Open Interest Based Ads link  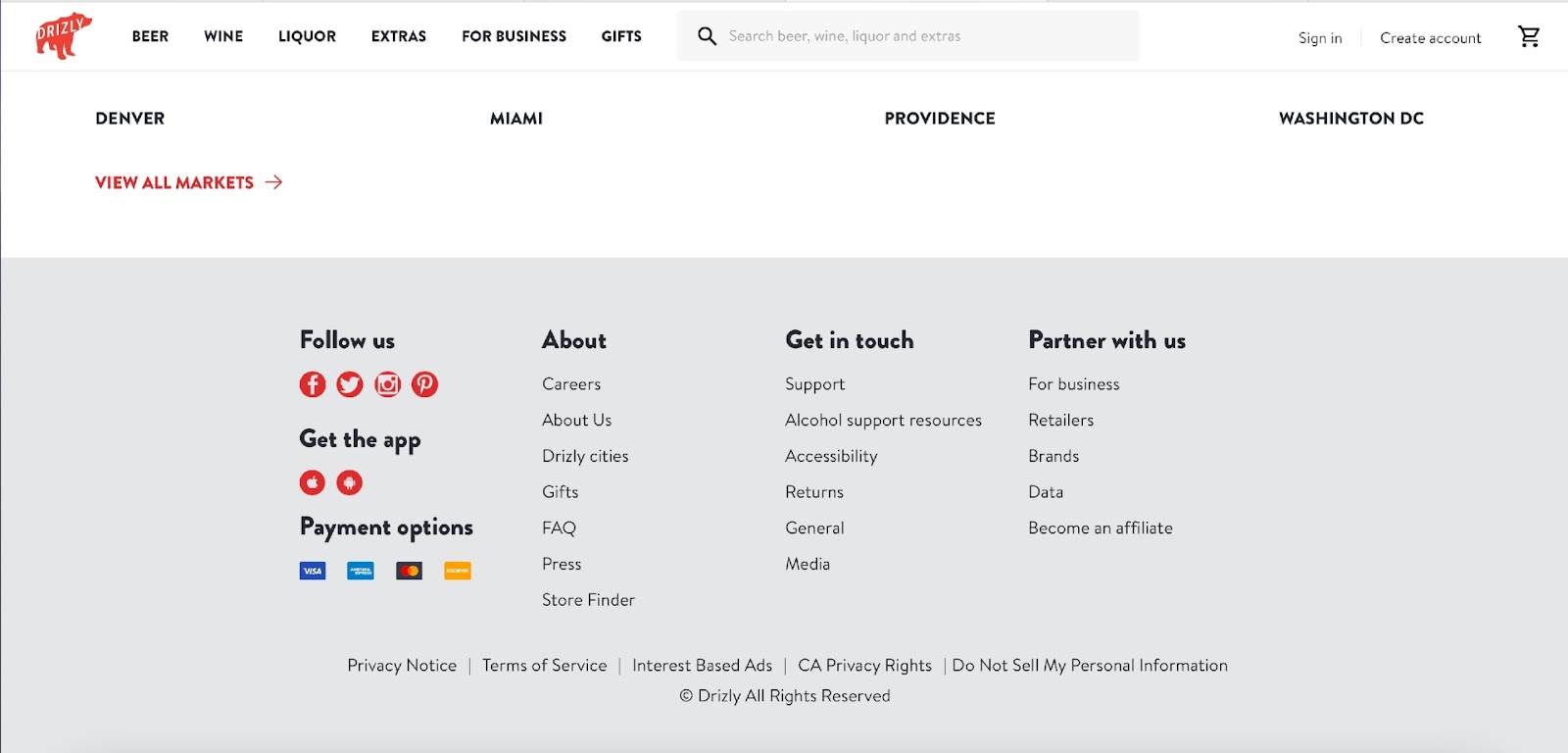(x=703, y=666)
